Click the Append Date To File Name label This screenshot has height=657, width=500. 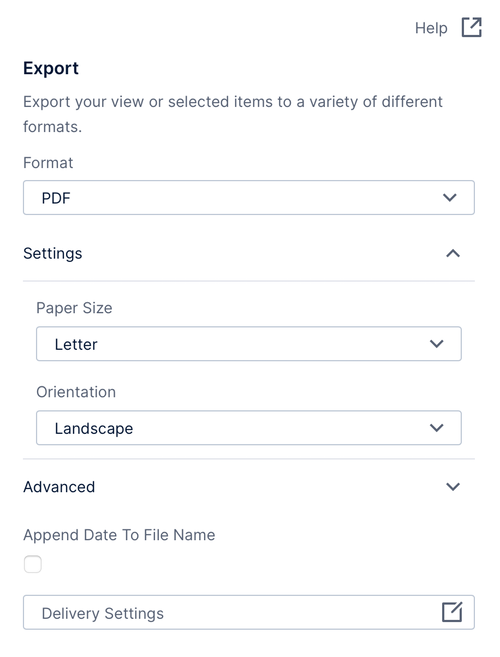point(119,535)
